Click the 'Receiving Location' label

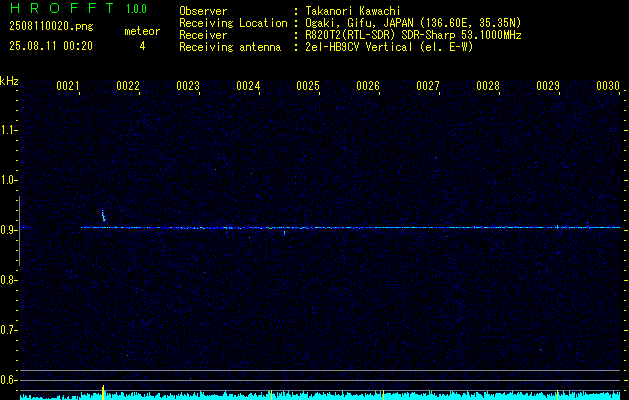tap(233, 23)
